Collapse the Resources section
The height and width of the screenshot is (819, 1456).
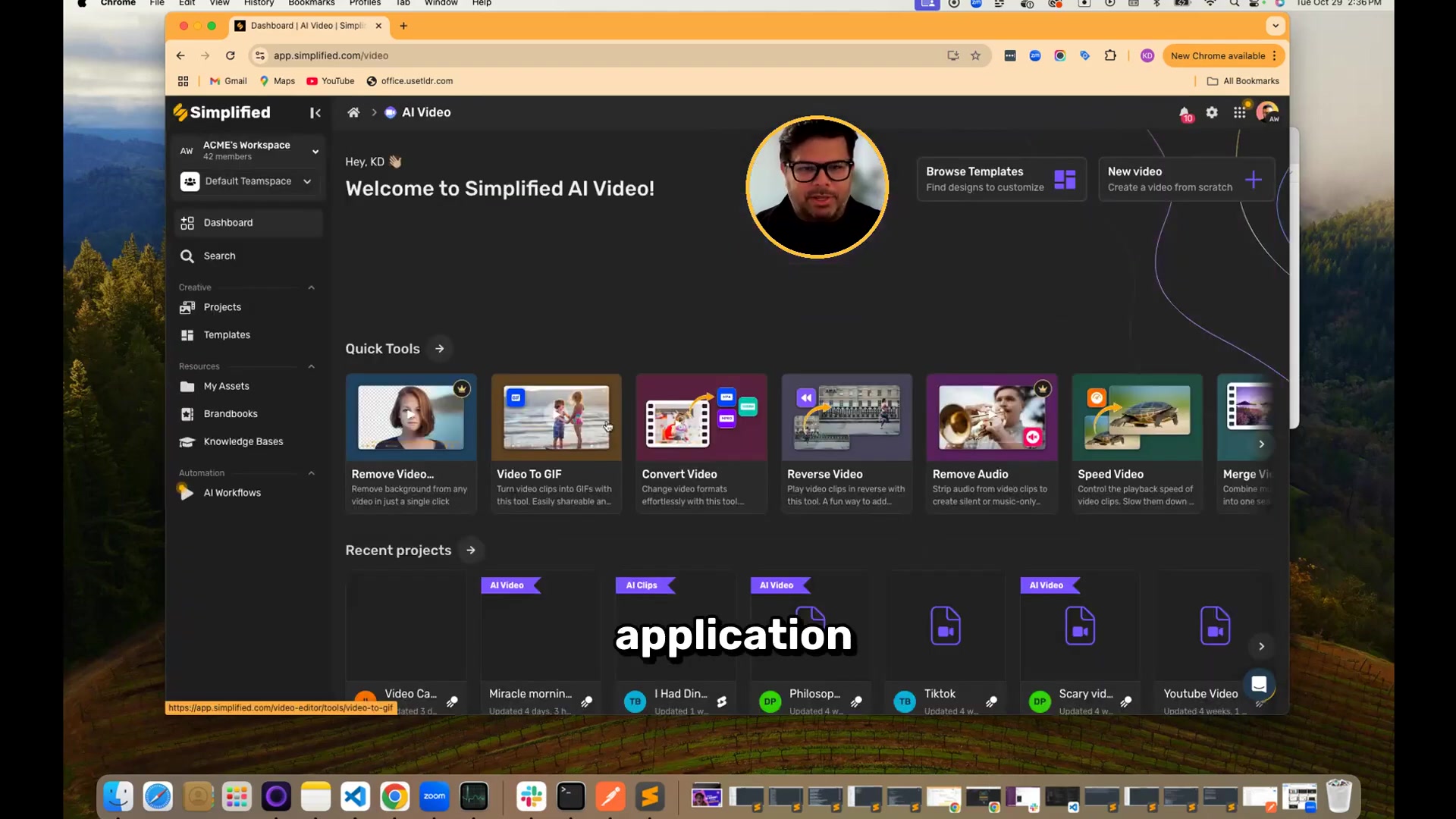pyautogui.click(x=311, y=366)
